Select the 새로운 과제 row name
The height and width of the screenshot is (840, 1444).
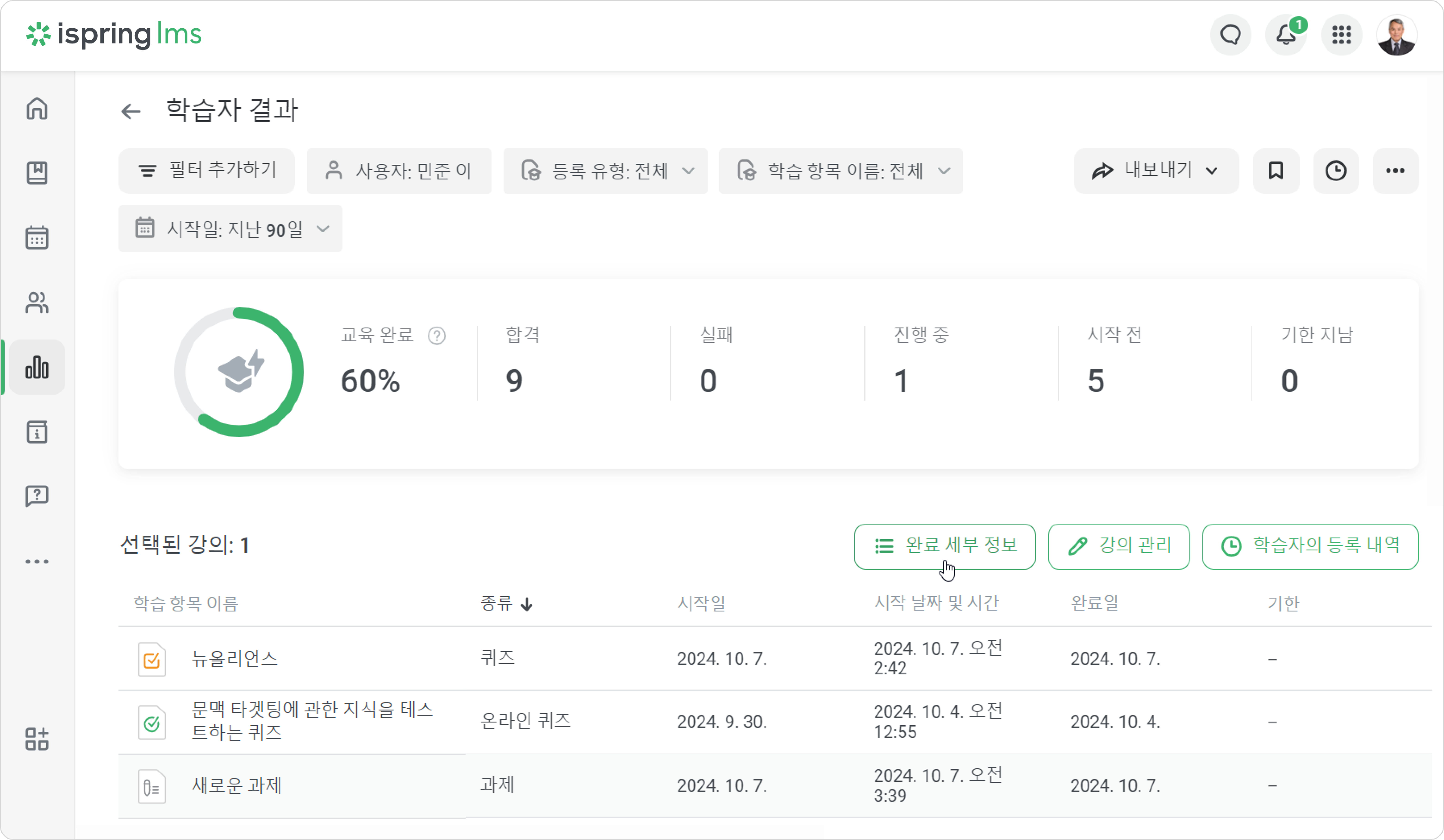click(x=237, y=786)
